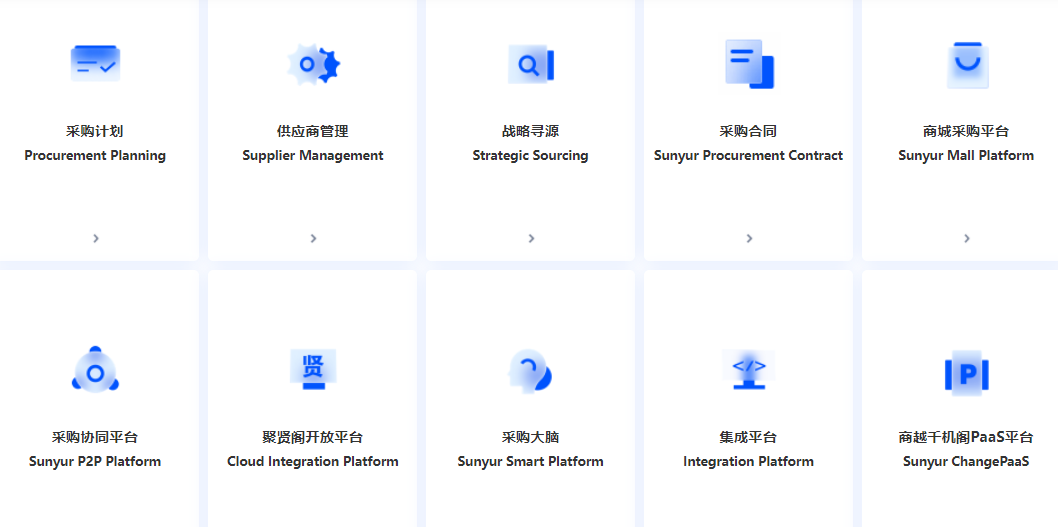This screenshot has width=1058, height=527.
Task: Click the Cloud Integration Platform monitor icon
Action: point(313,369)
